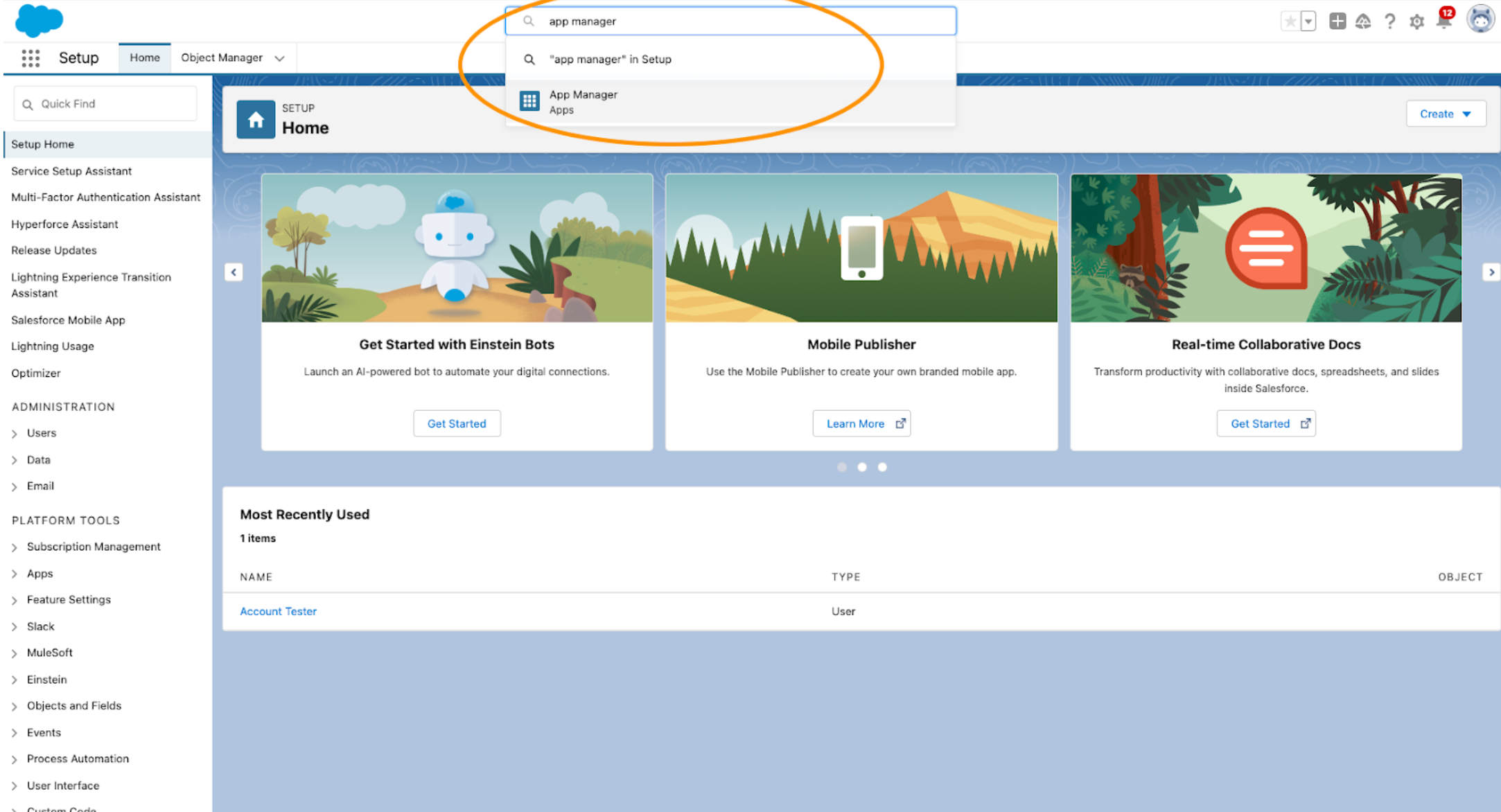Go to next carousel slide arrow
Screen dimensions: 1501x812
point(1491,272)
